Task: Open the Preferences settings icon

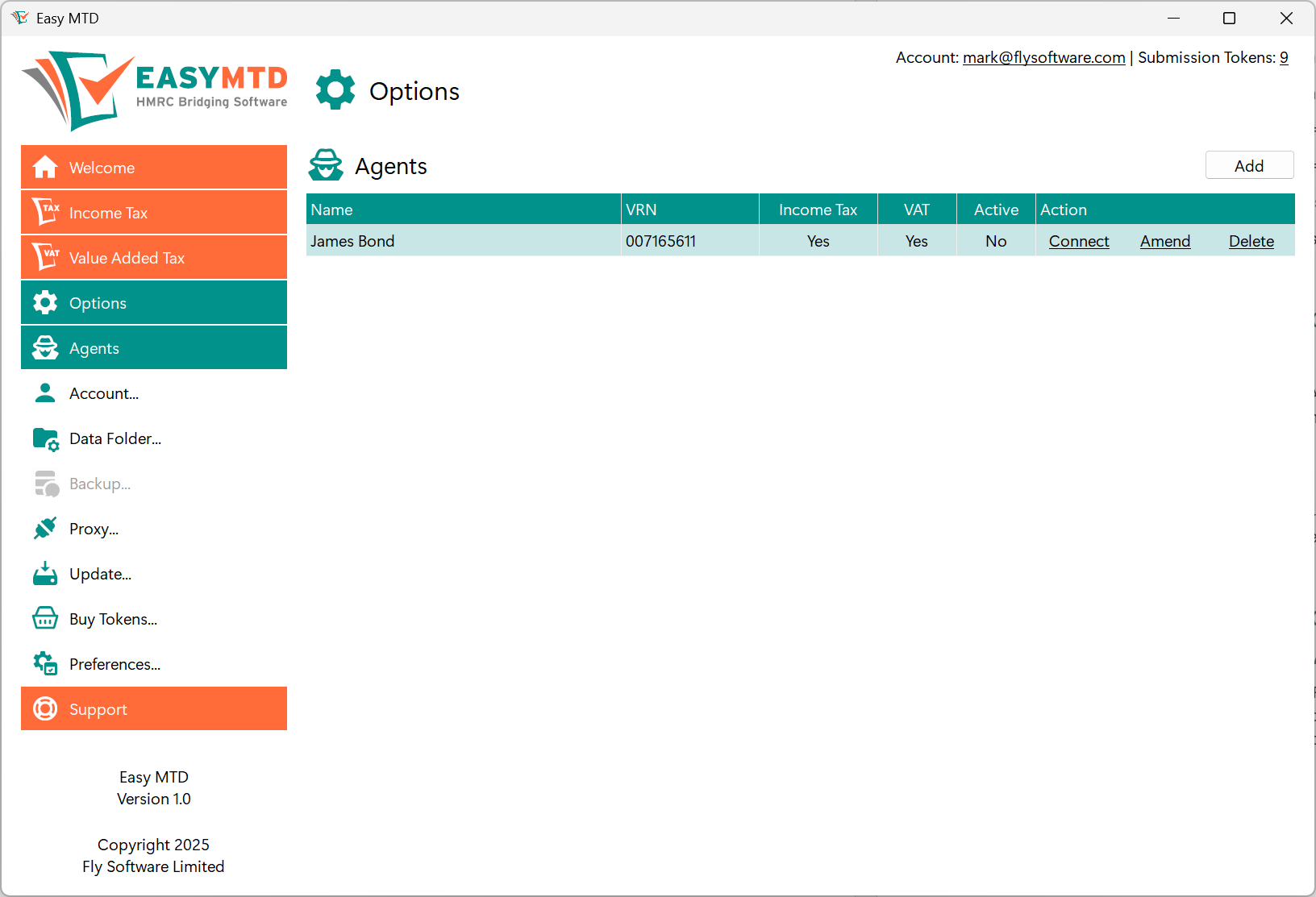Action: tap(45, 663)
